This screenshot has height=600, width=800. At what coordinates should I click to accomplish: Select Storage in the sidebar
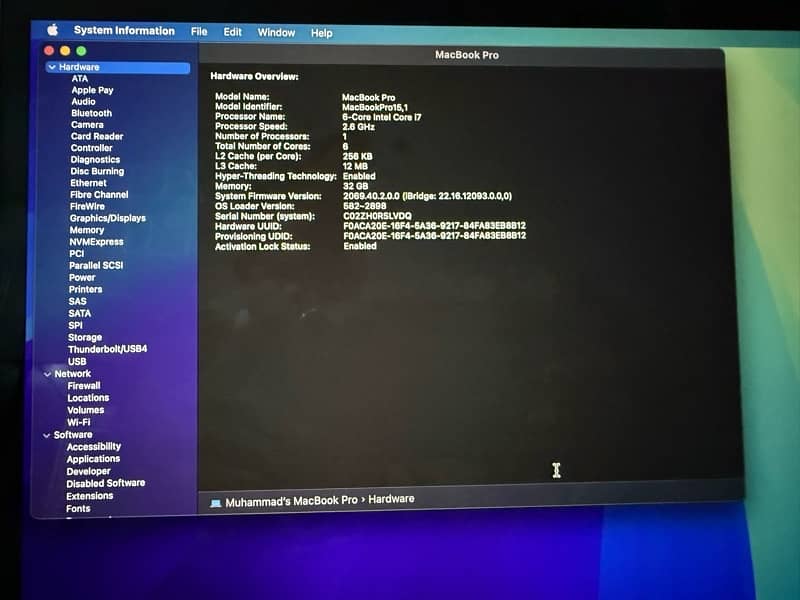point(85,338)
